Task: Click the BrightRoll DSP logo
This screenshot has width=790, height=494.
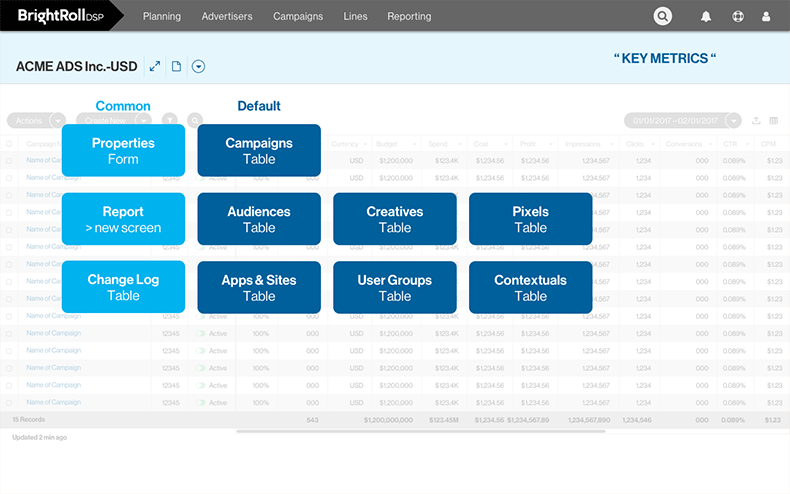Action: click(60, 16)
